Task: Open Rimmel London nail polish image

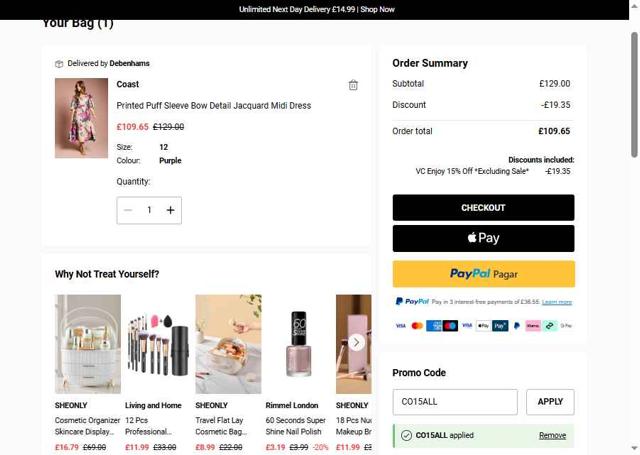Action: click(298, 344)
